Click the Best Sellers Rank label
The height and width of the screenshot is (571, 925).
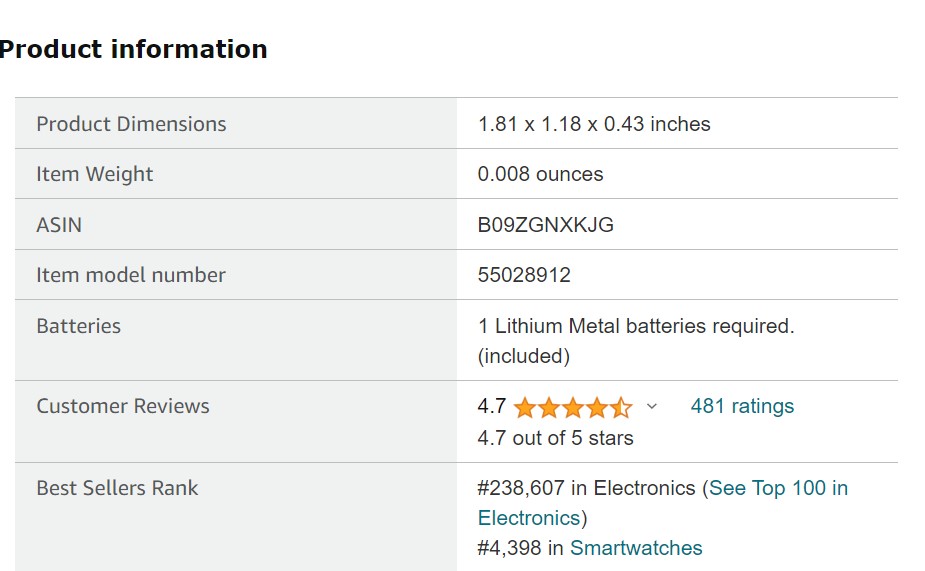tap(117, 488)
